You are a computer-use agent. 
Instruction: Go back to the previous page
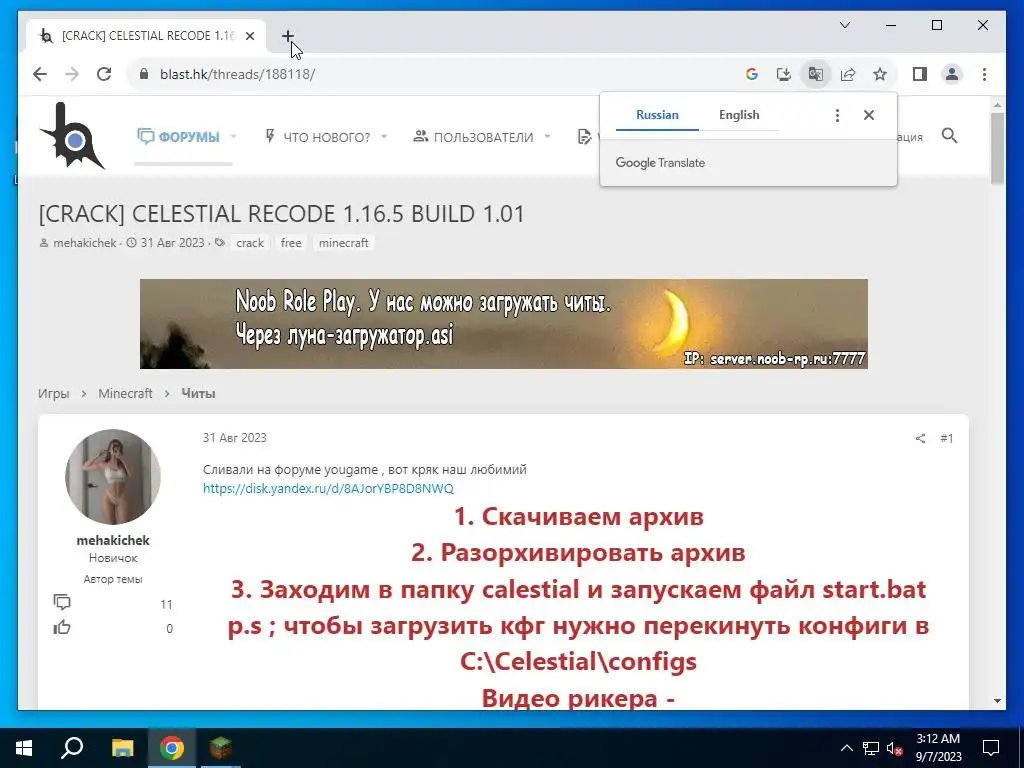point(40,74)
